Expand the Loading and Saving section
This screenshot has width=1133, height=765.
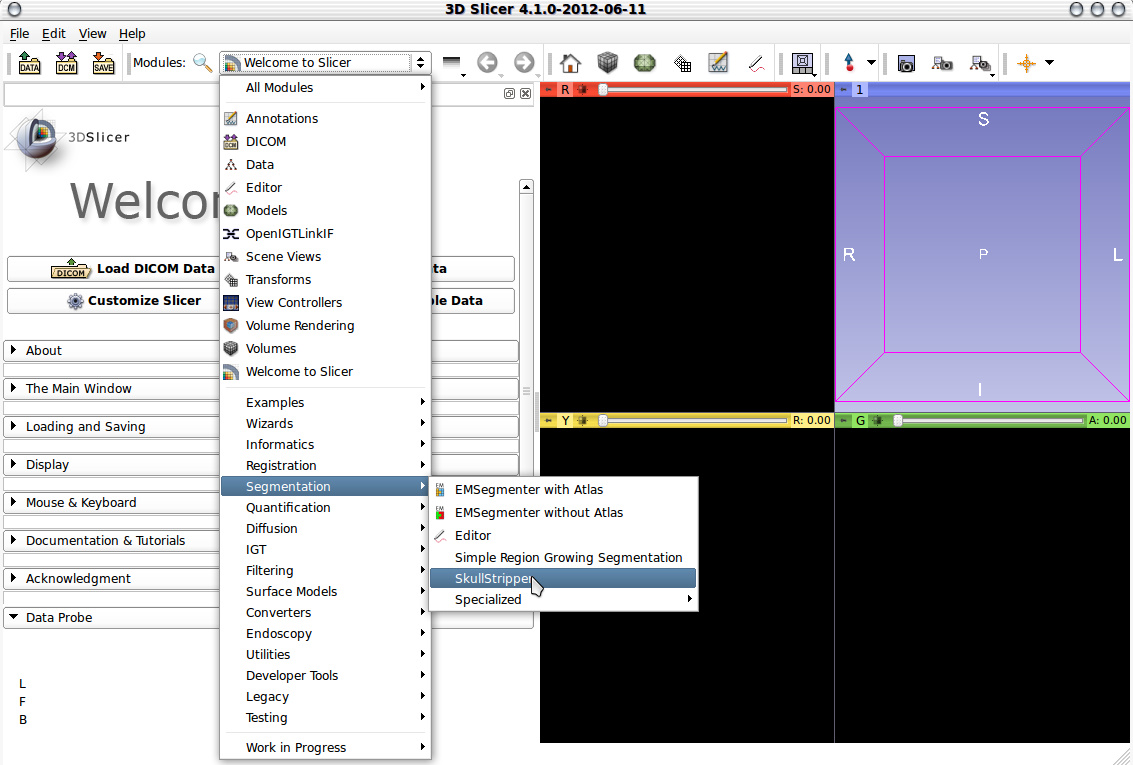pyautogui.click(x=85, y=427)
